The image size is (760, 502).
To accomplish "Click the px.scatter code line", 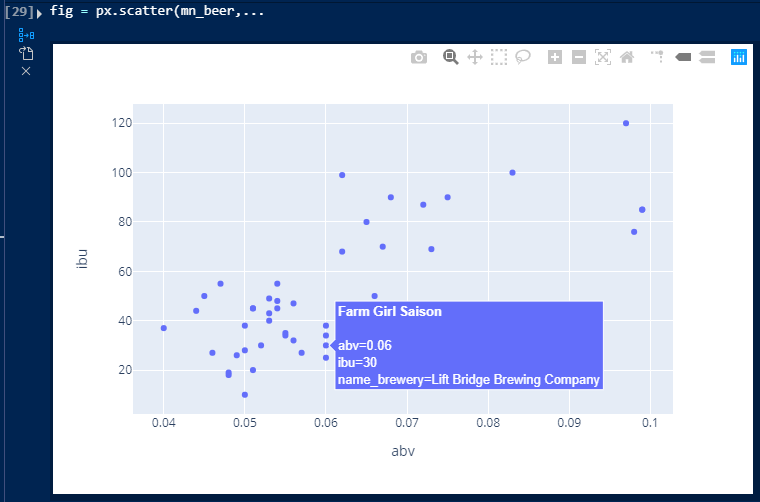I will pyautogui.click(x=157, y=11).
